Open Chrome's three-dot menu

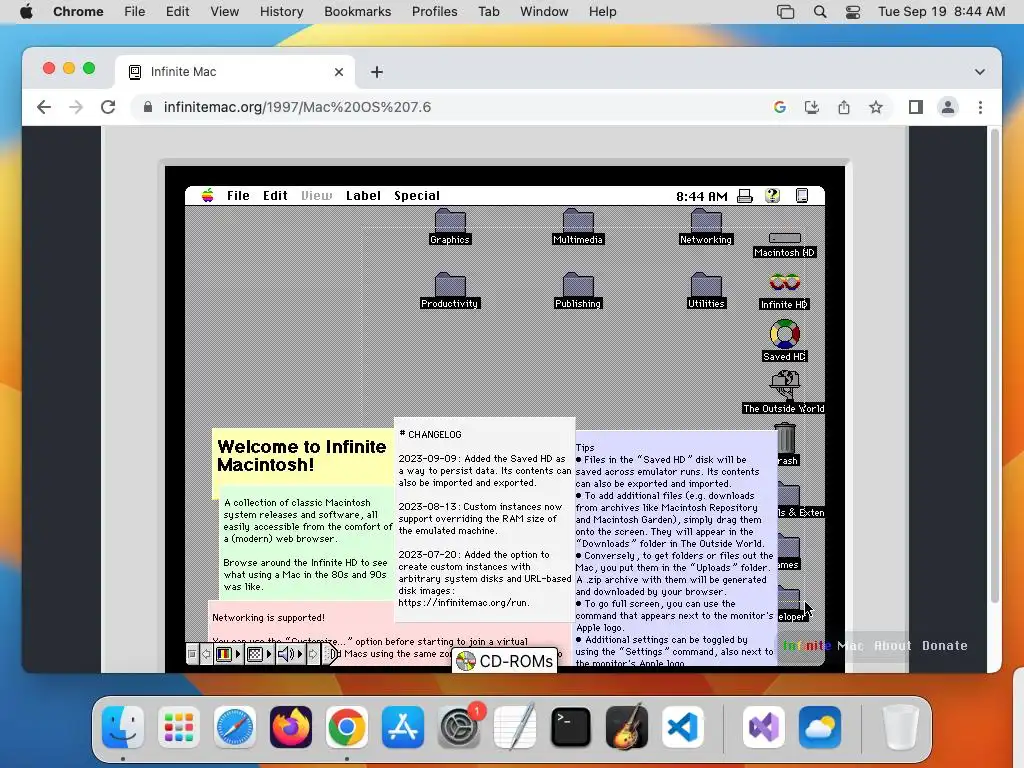[x=980, y=107]
